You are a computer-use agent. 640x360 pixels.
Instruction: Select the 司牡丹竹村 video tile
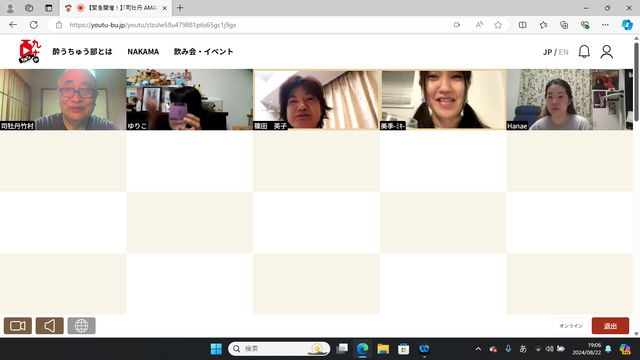[x=63, y=100]
